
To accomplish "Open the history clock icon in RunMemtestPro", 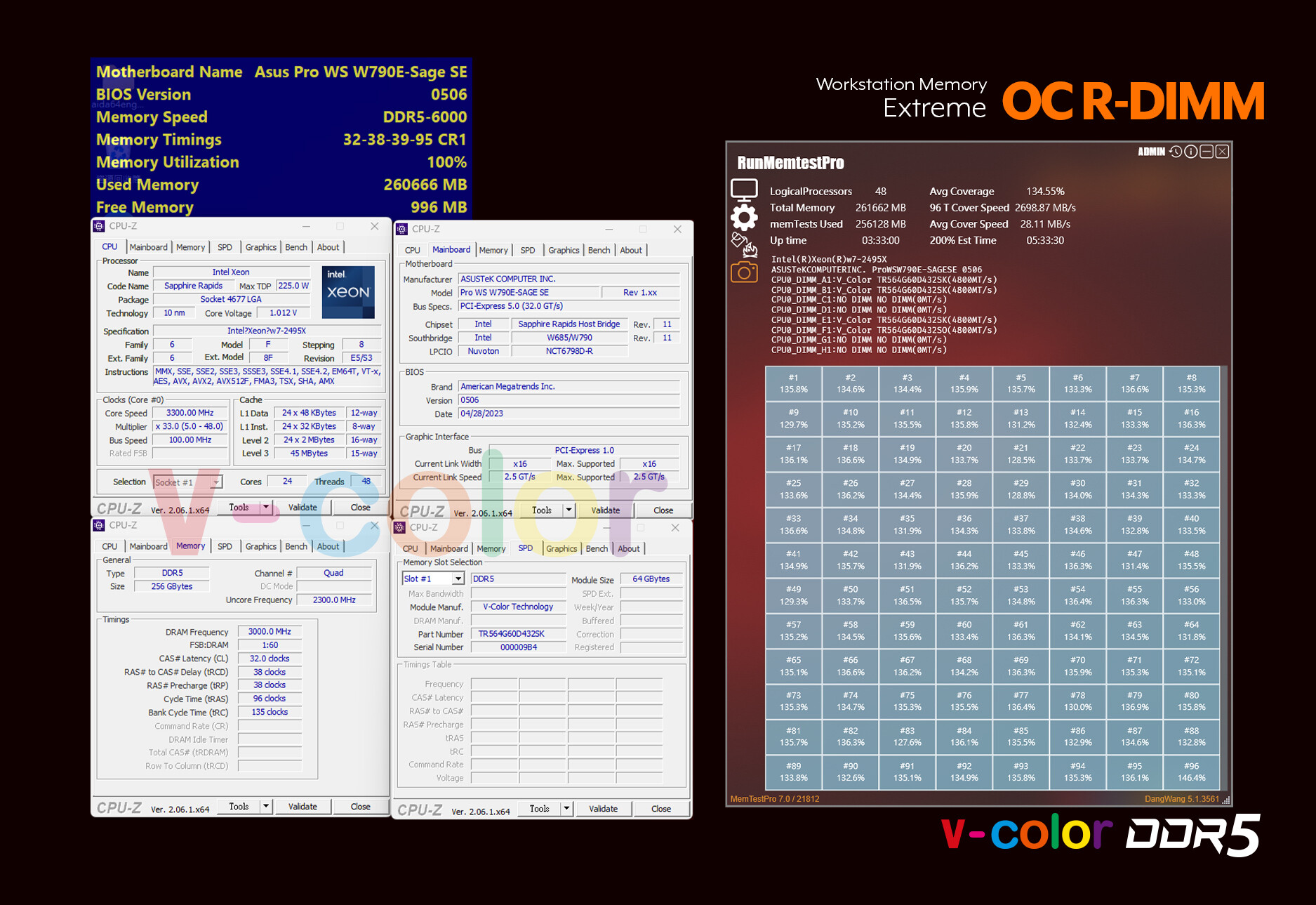I will tap(1176, 152).
